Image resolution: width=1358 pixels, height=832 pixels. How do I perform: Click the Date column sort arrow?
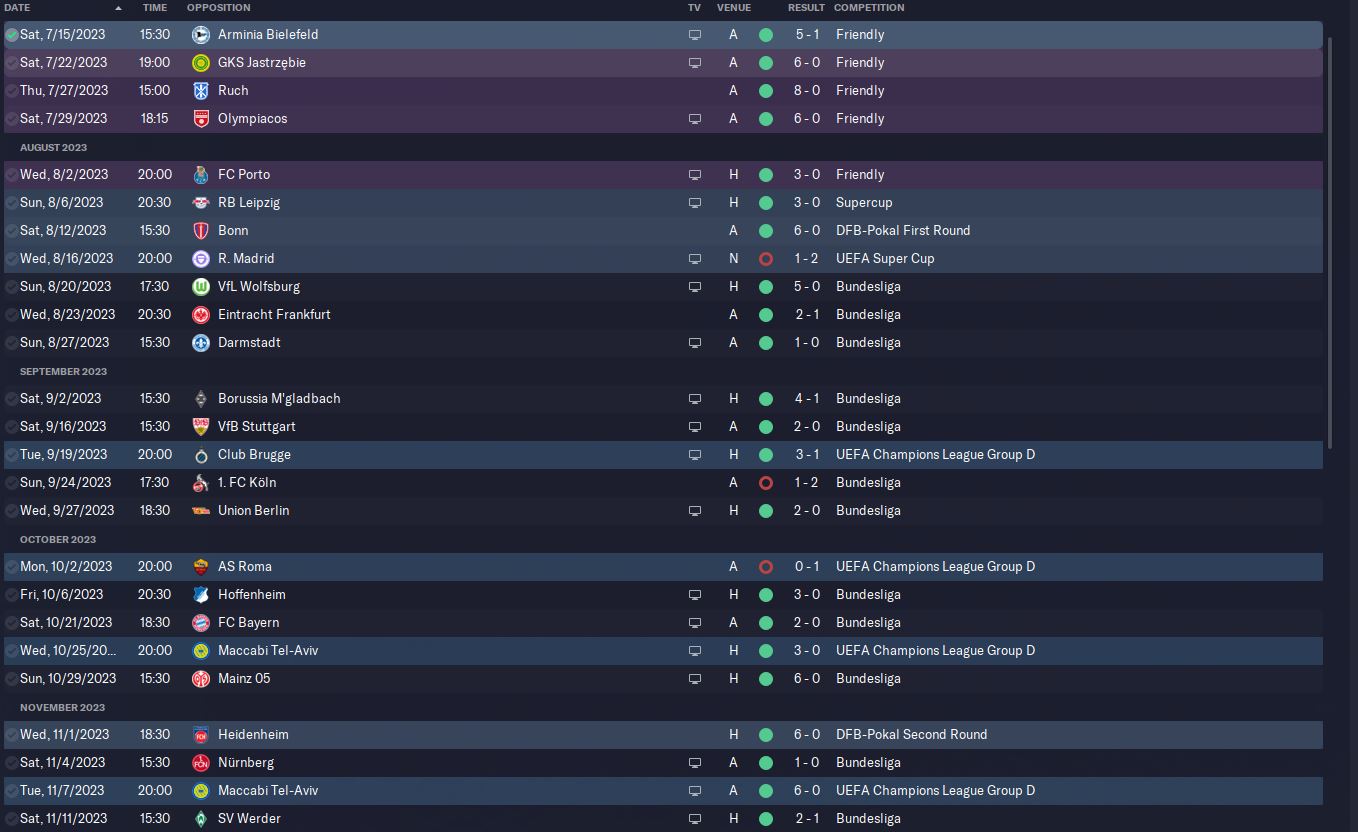click(x=118, y=8)
